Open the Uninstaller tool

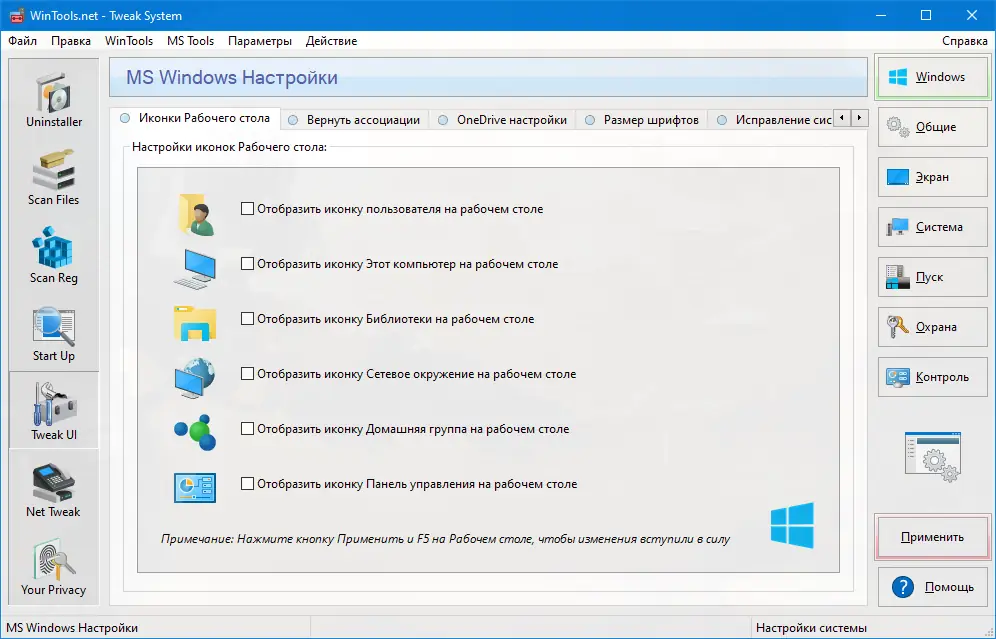(x=54, y=99)
